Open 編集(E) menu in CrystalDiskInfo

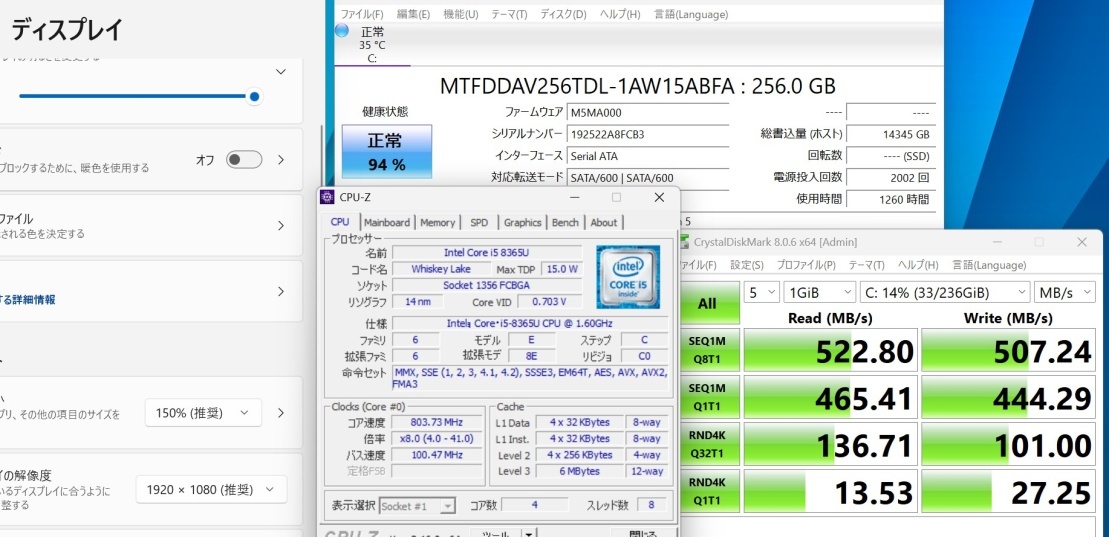pyautogui.click(x=413, y=14)
